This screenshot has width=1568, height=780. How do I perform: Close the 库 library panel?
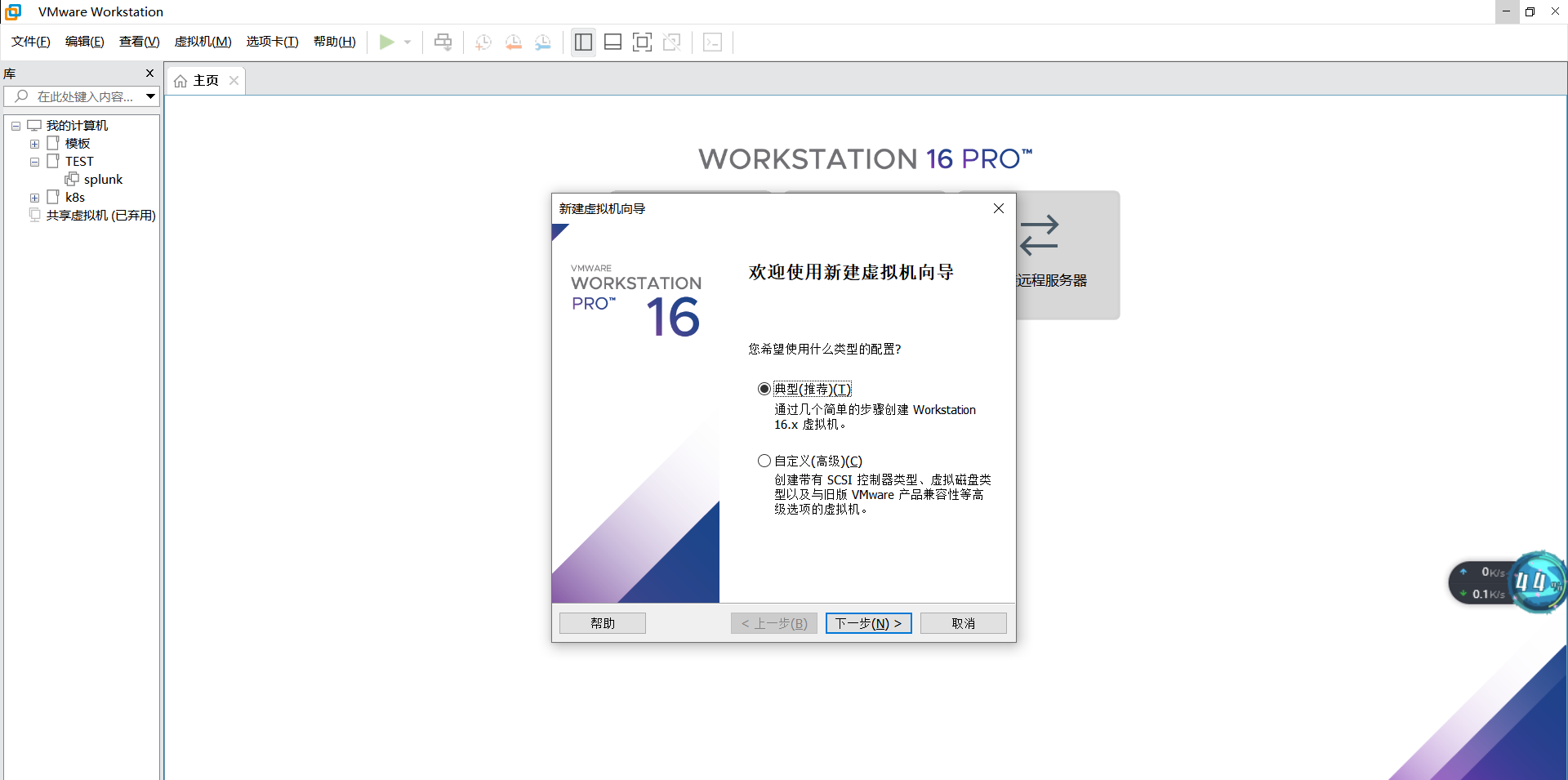[x=149, y=74]
